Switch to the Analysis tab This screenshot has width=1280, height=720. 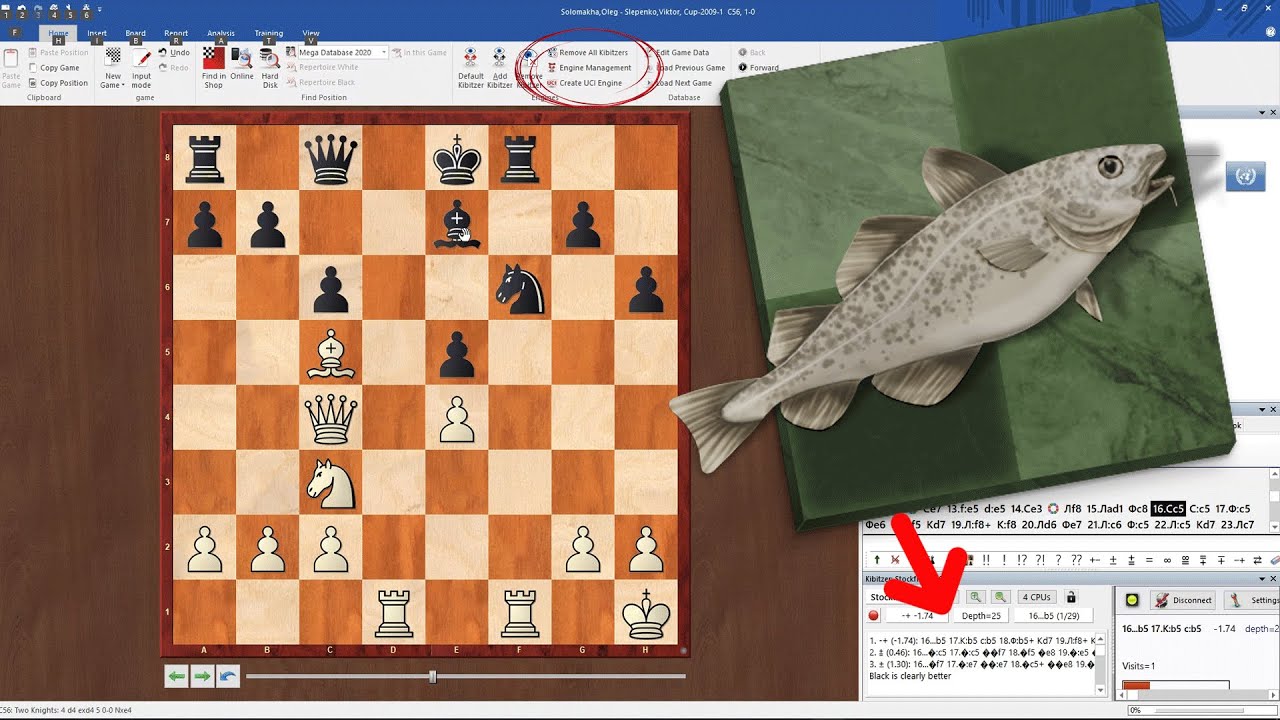click(220, 33)
